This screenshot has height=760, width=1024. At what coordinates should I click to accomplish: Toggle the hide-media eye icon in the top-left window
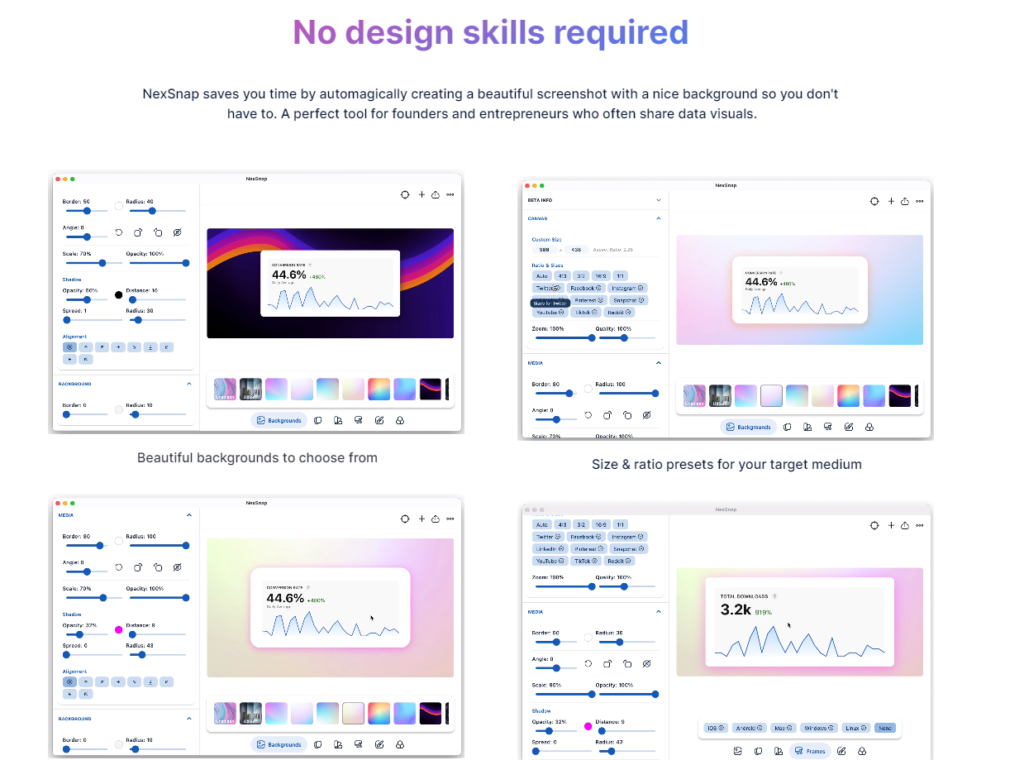pyautogui.click(x=177, y=232)
